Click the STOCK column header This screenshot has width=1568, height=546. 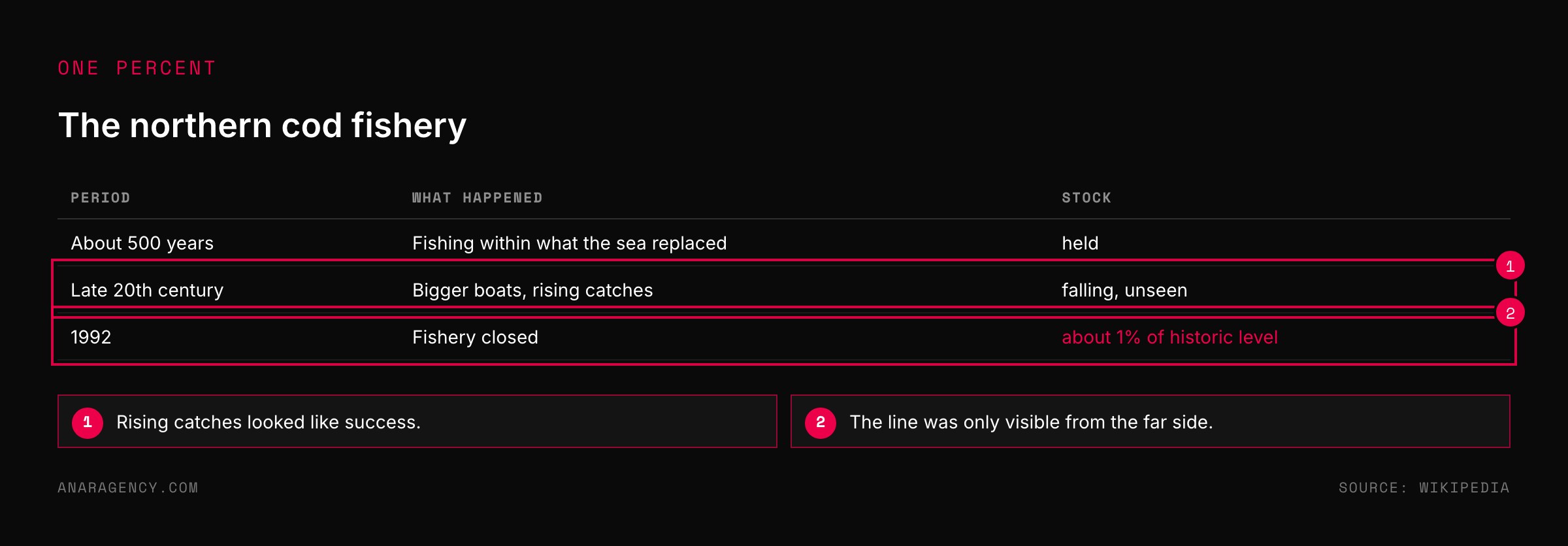[1086, 198]
